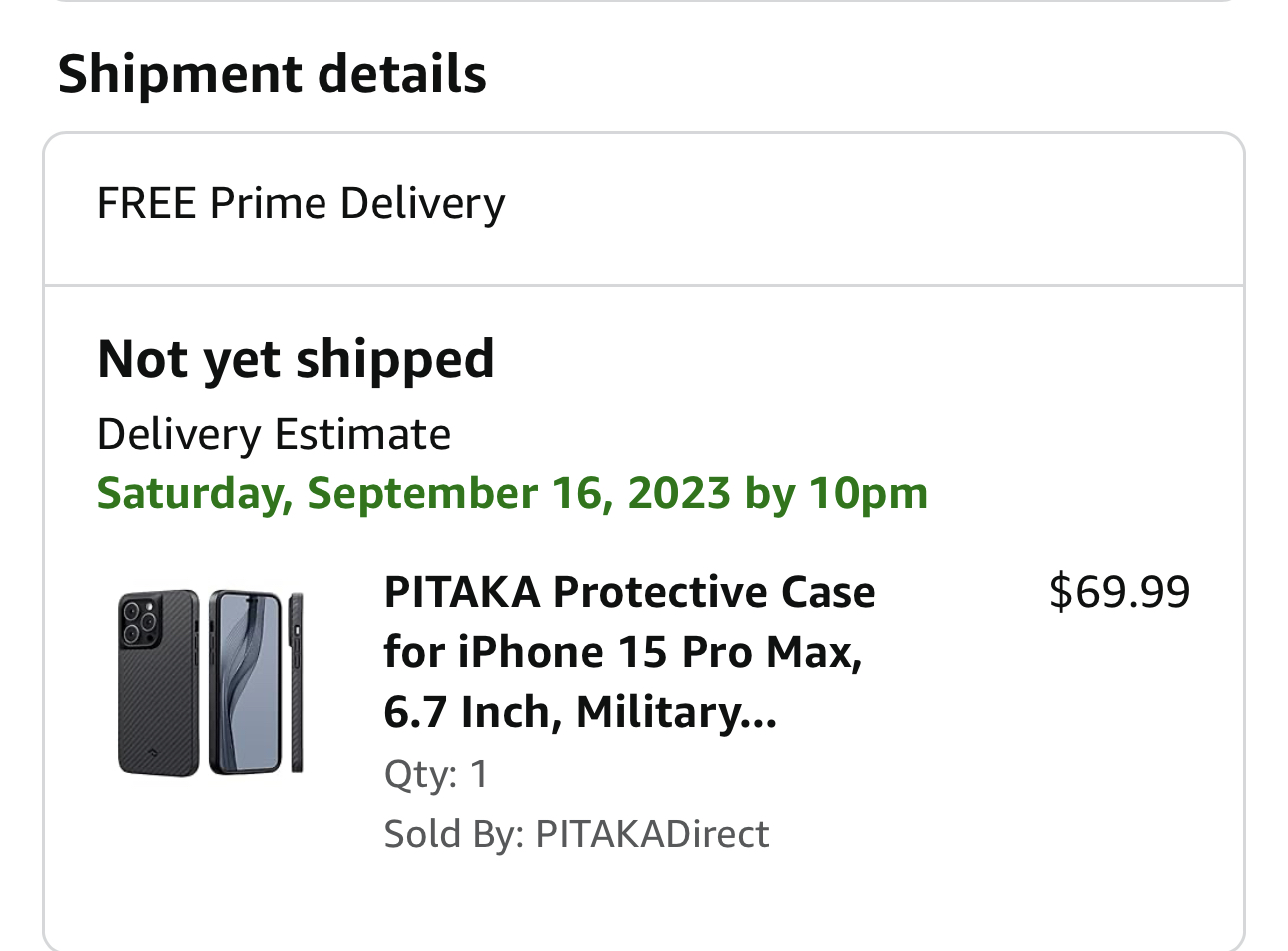Open the PITAKADirect seller name

click(652, 834)
